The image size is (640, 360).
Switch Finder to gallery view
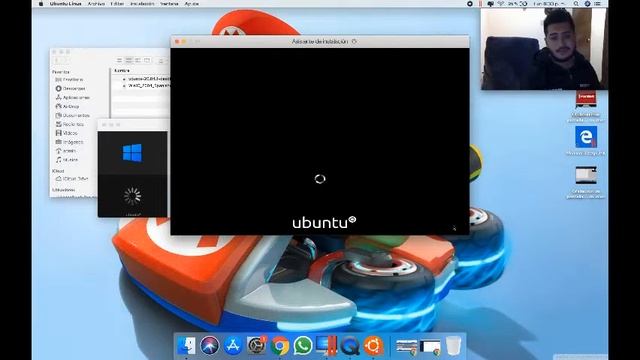pyautogui.click(x=147, y=60)
